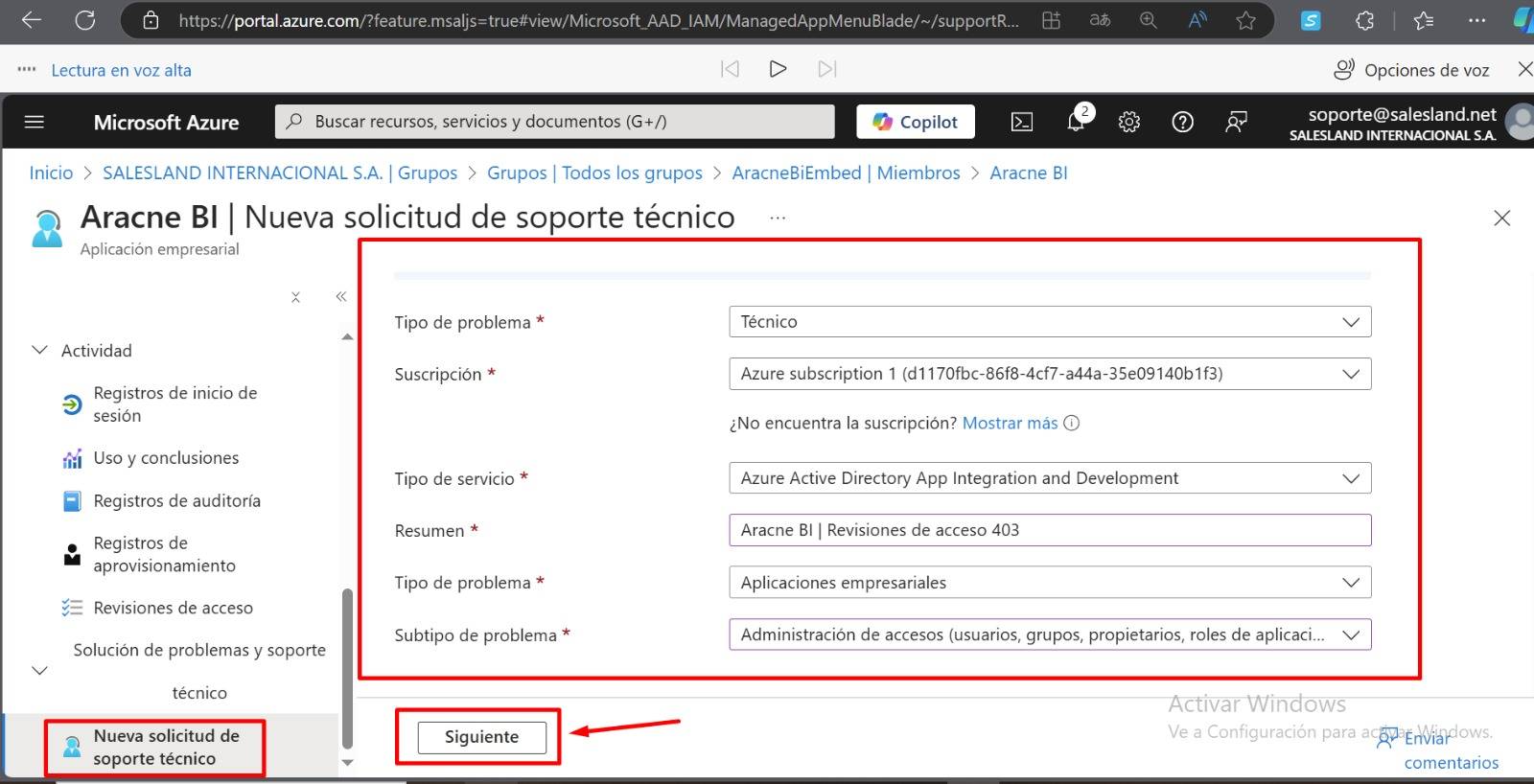
Task: Reload the Azure portal page
Action: click(x=85, y=20)
